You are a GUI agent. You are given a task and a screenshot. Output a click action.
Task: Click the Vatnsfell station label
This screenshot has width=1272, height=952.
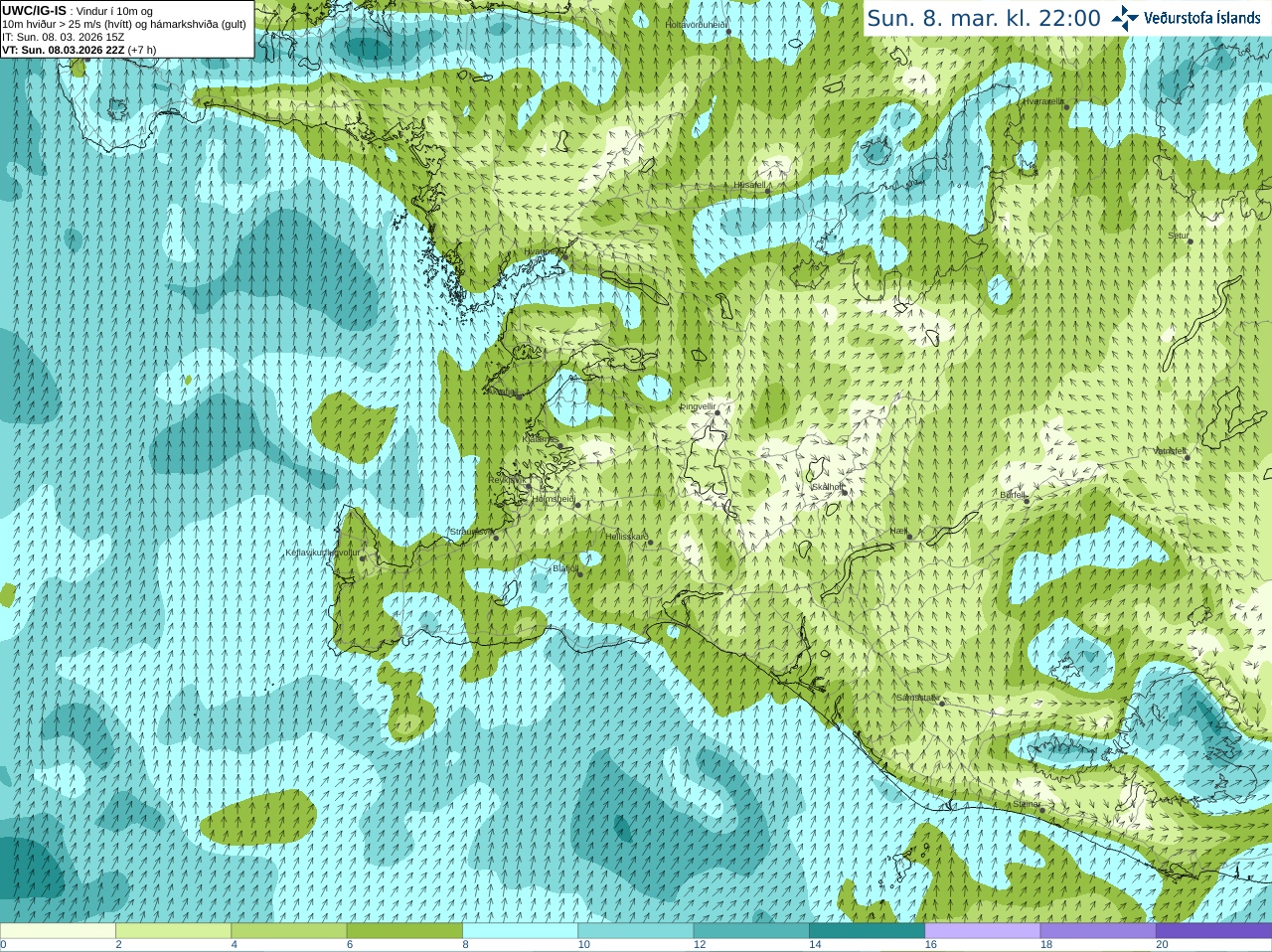[1171, 451]
